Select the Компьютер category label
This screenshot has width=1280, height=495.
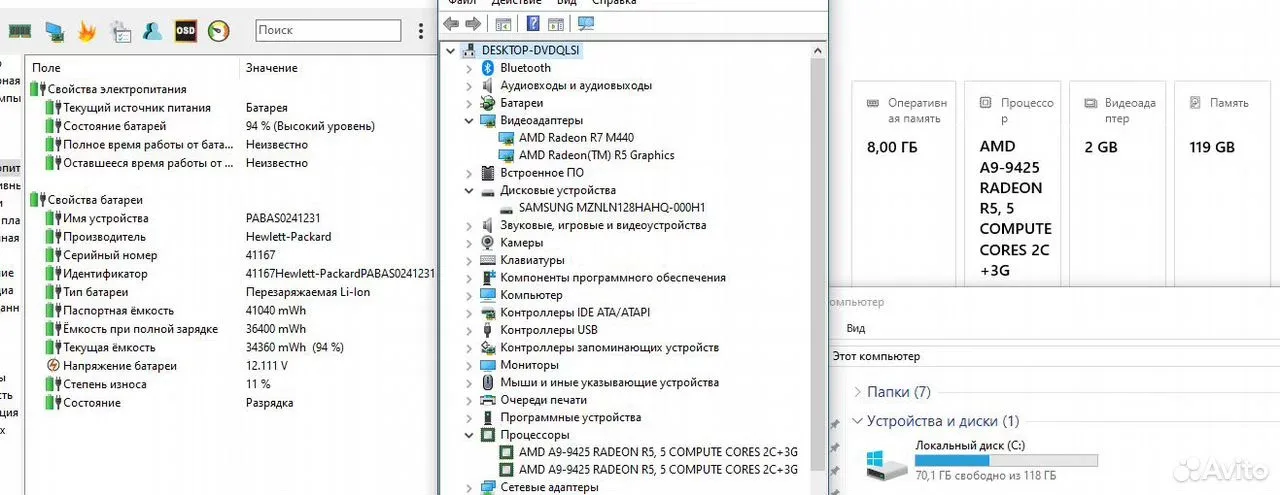pos(531,295)
